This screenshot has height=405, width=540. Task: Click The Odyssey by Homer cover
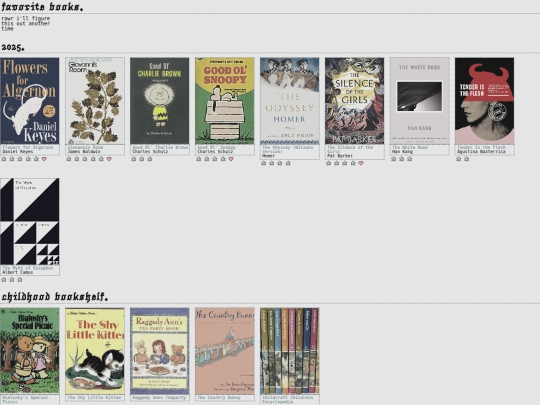click(x=289, y=101)
